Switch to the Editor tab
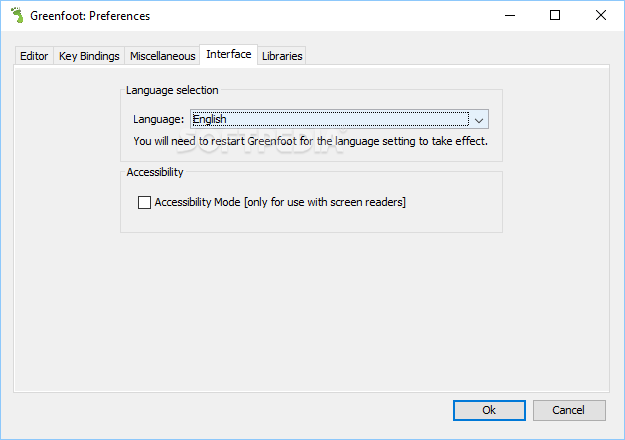This screenshot has height=440, width=625. (x=34, y=56)
